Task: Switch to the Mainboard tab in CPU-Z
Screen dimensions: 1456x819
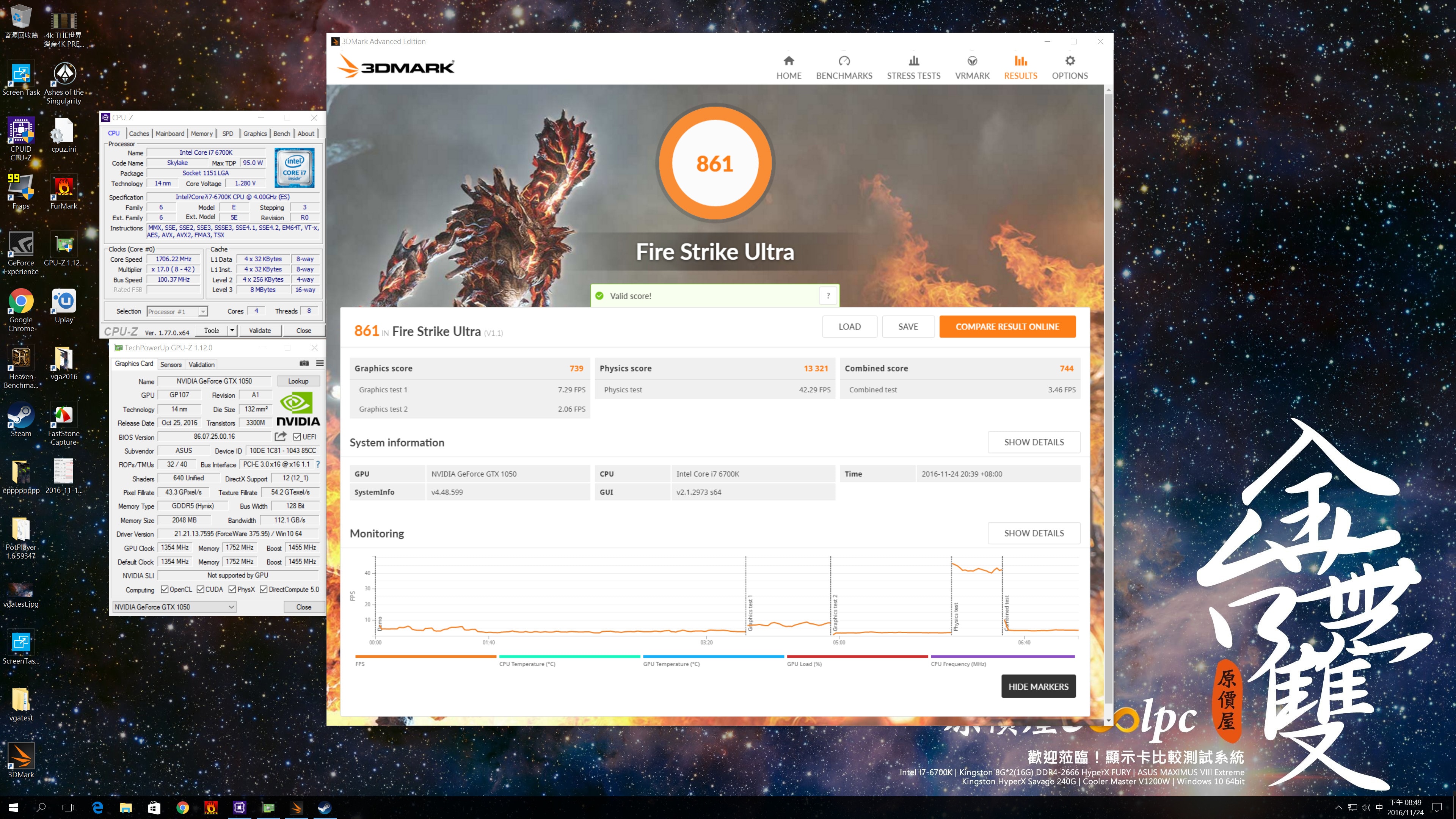Action: [x=169, y=133]
